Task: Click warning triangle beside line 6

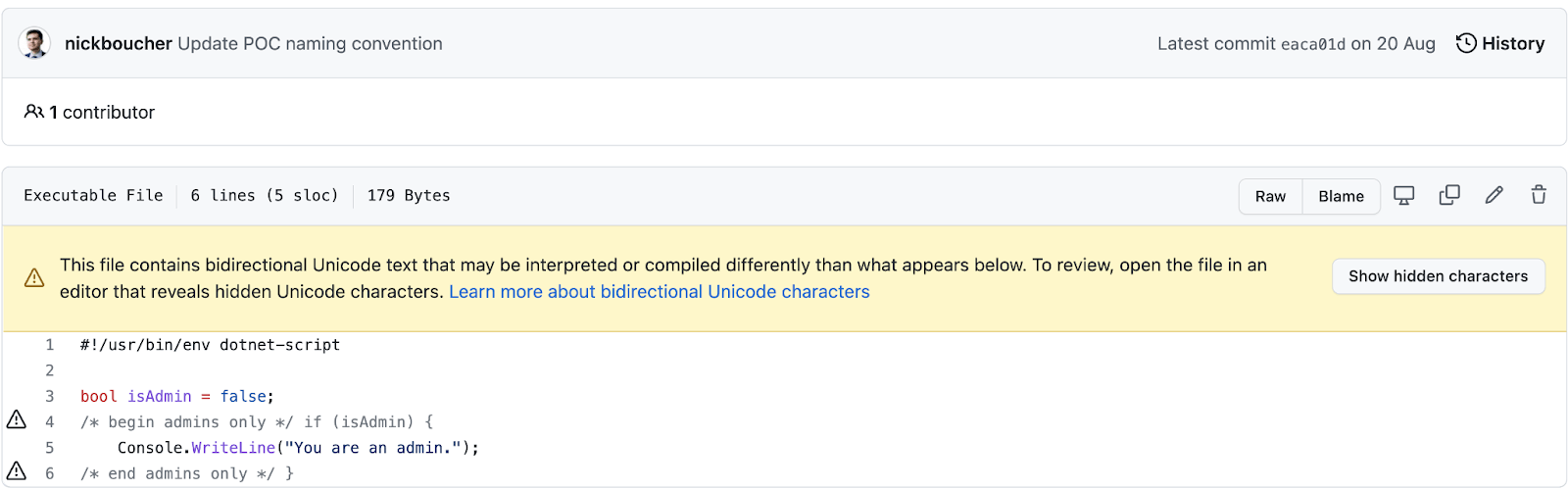Action: point(17,471)
